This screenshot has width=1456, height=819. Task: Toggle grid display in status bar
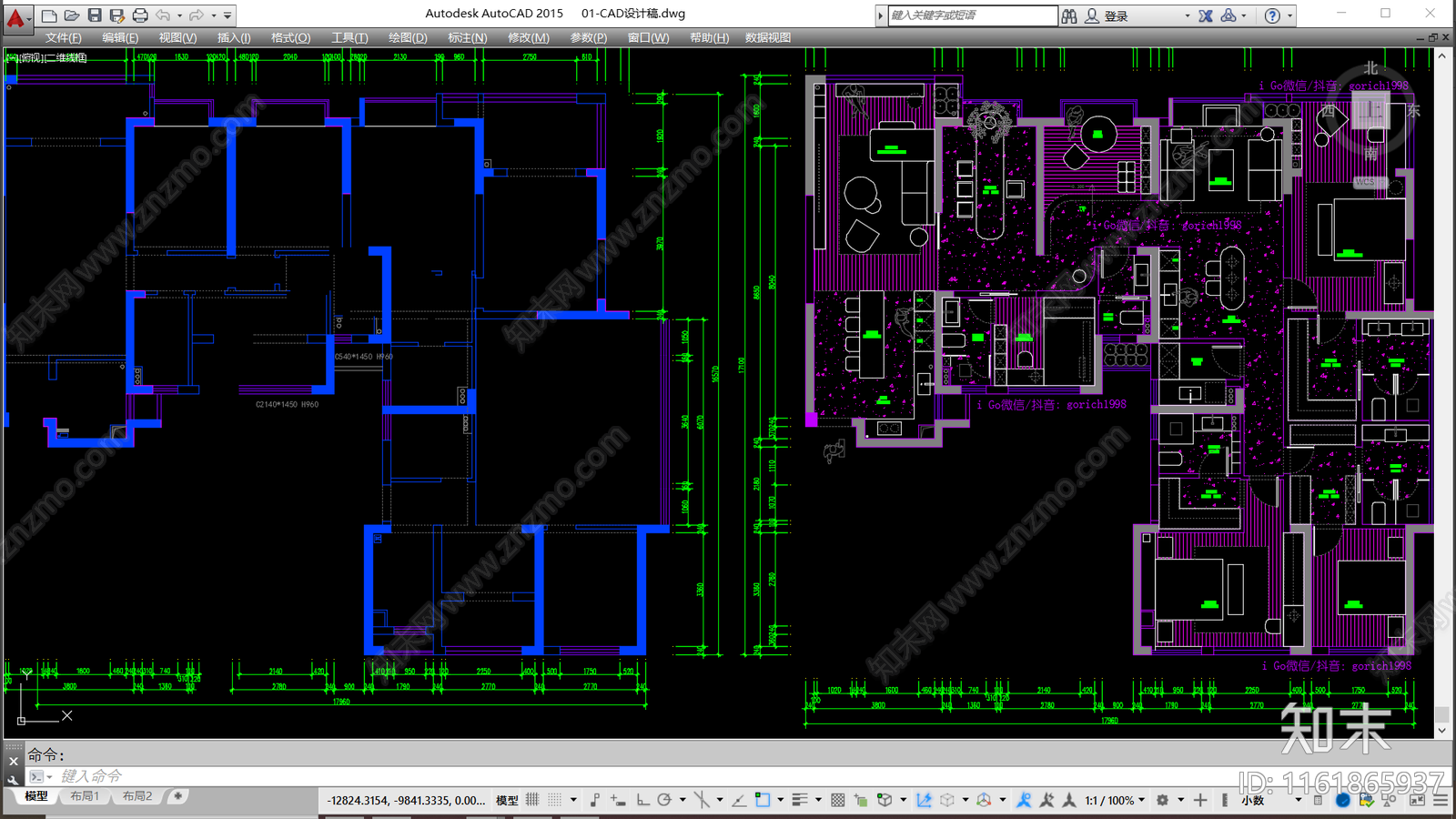(532, 800)
